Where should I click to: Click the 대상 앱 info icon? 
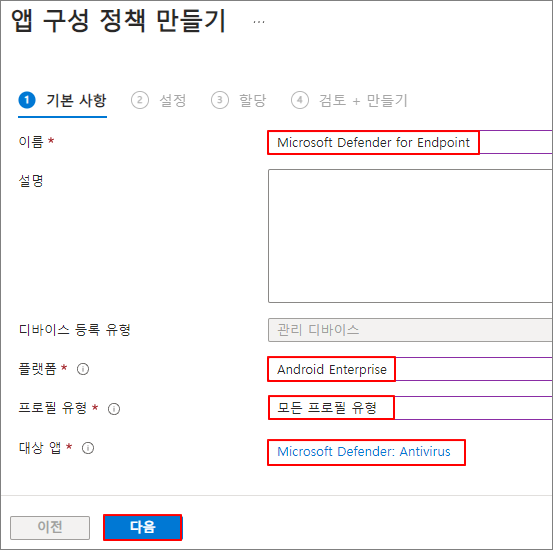pos(88,448)
